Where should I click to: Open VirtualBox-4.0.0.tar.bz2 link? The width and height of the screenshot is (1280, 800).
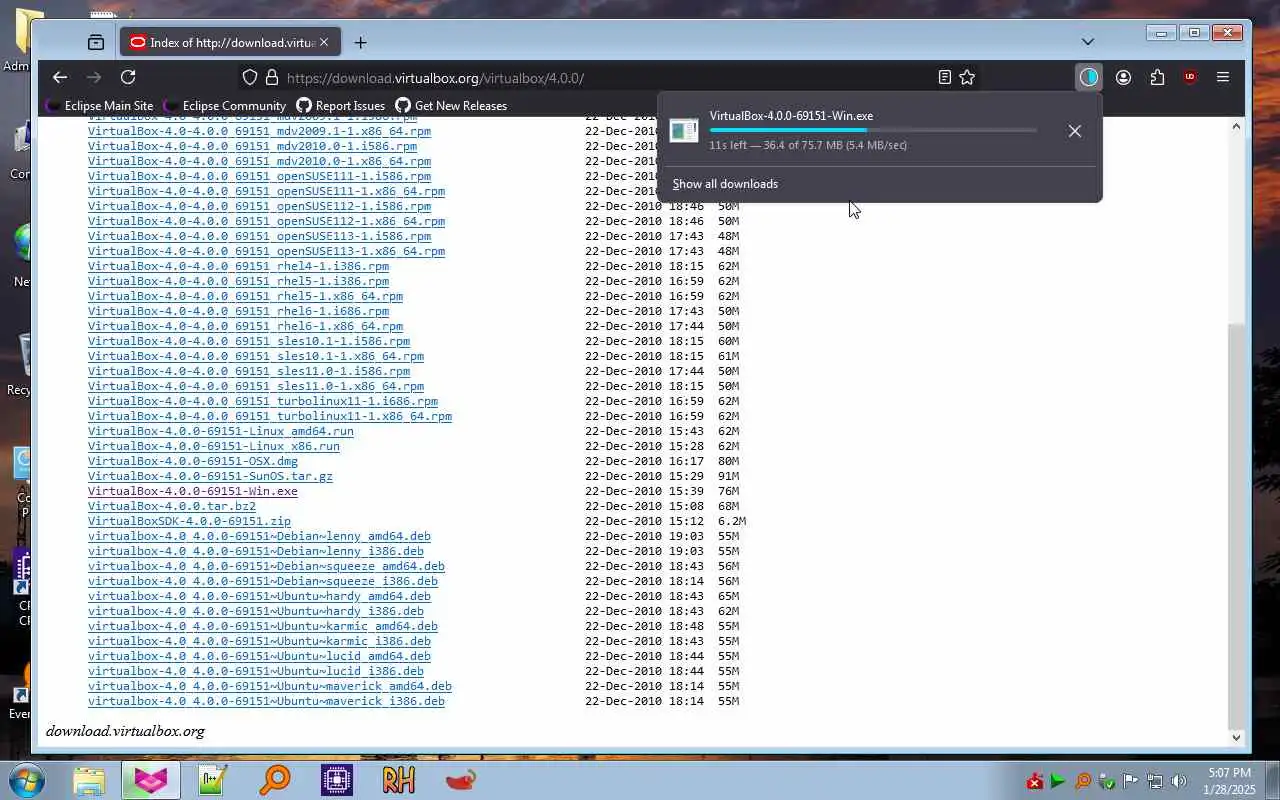[171, 506]
